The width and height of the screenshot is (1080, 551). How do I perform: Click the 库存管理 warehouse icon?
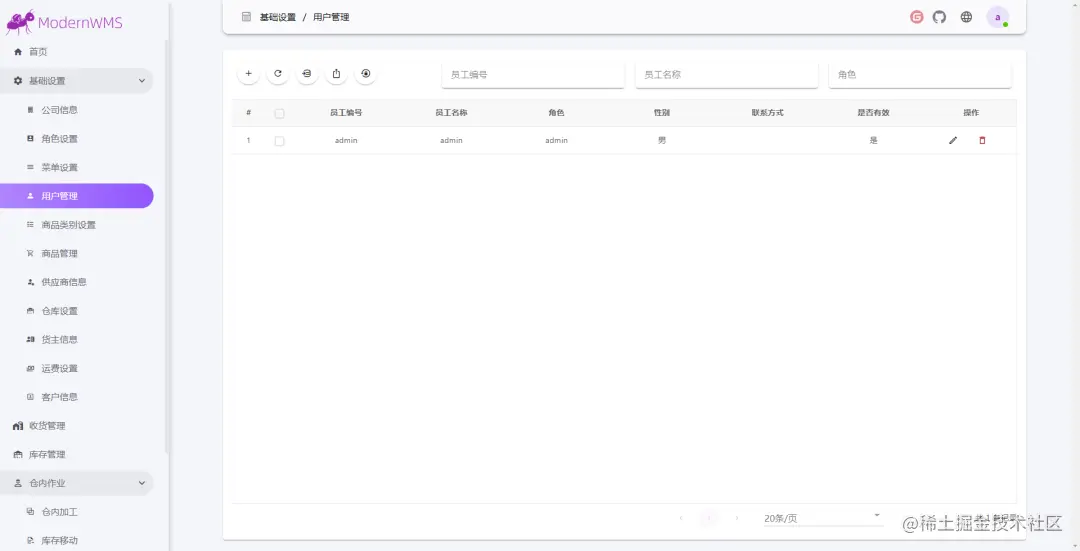18,455
